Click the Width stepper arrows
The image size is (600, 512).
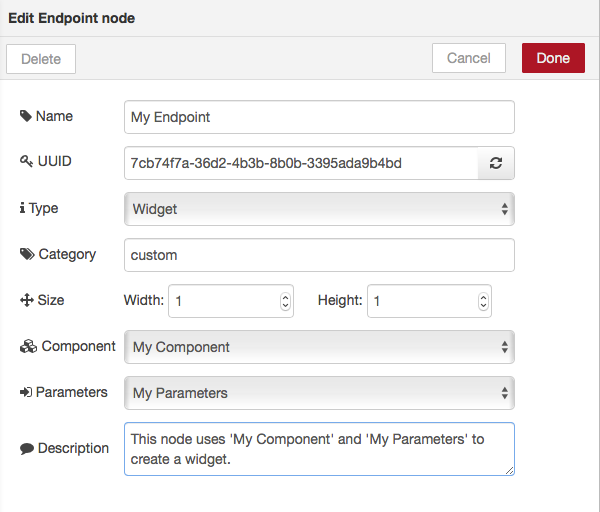click(285, 301)
